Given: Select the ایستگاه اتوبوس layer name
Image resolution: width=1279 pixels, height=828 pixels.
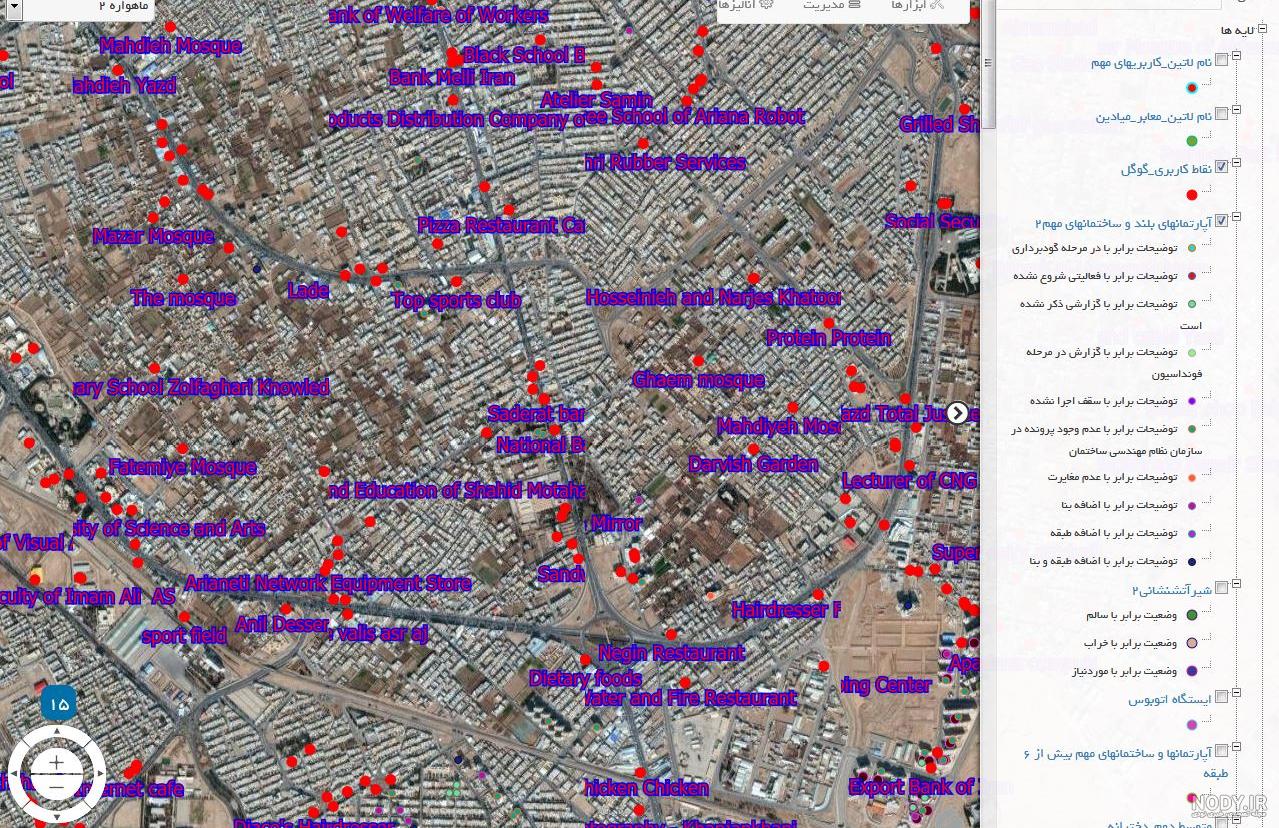Looking at the screenshot, I should pos(1169,699).
